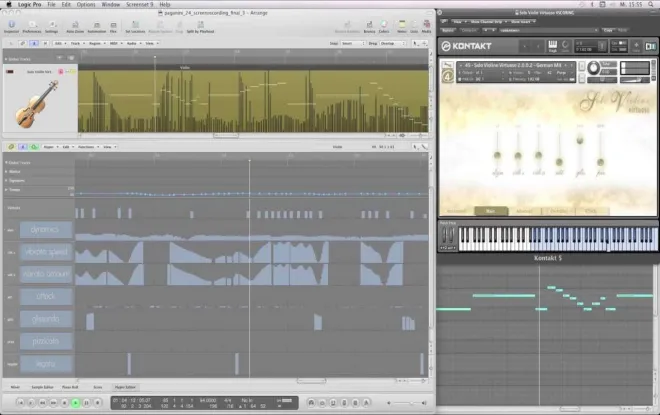Screen dimensions: 660x415
Task: Select the vibrato speed hyper lane label
Action: point(46,252)
